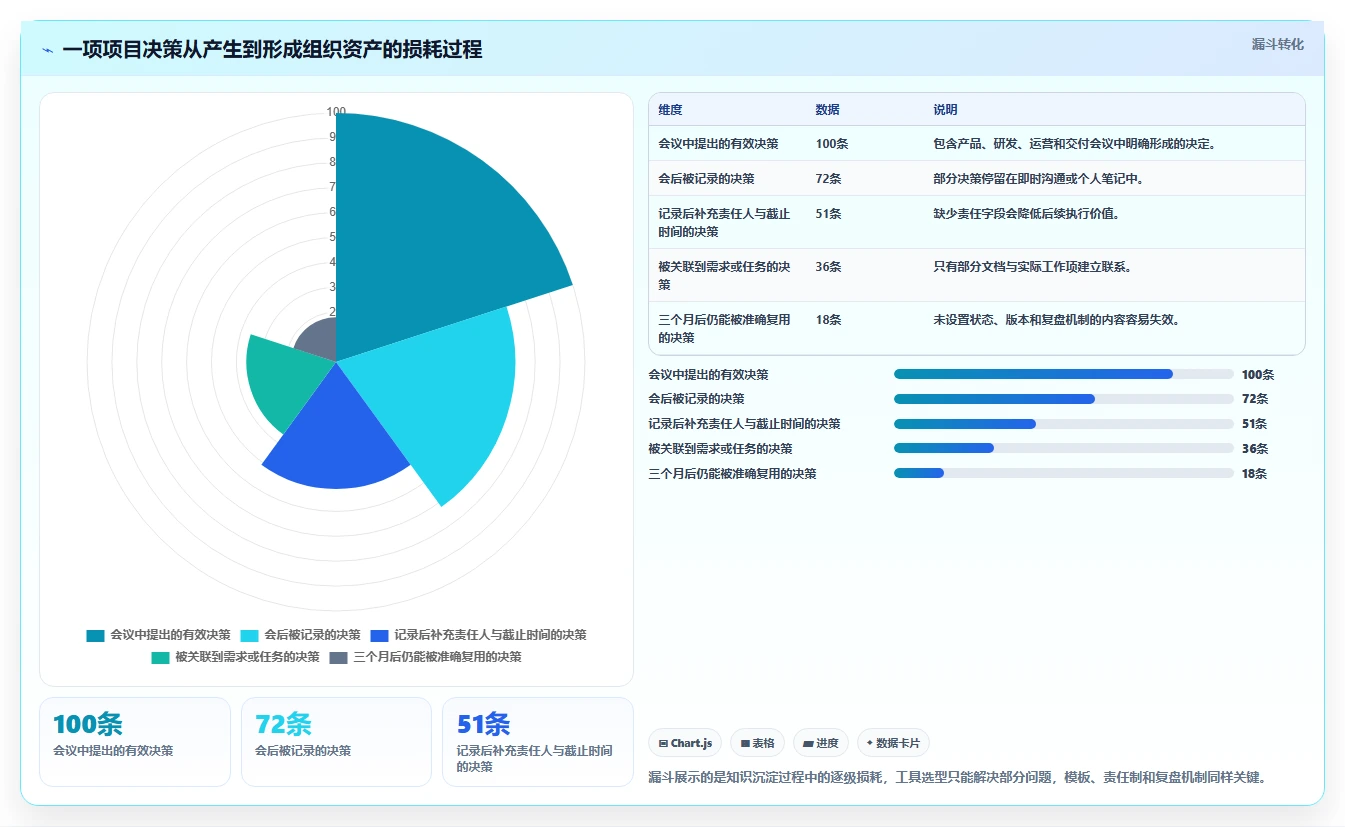Image resolution: width=1345 pixels, height=827 pixels.
Task: Click the chart title heading text
Action: coord(272,50)
